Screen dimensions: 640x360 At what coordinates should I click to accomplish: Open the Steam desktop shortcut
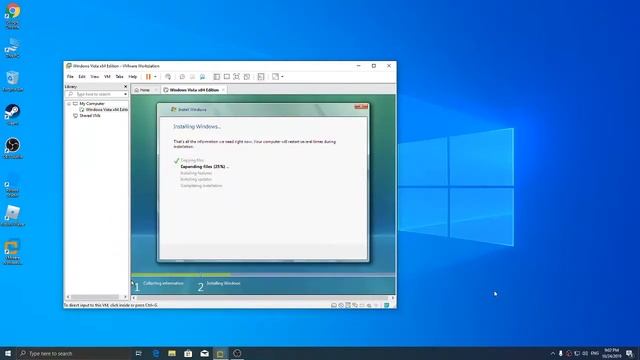[x=13, y=114]
